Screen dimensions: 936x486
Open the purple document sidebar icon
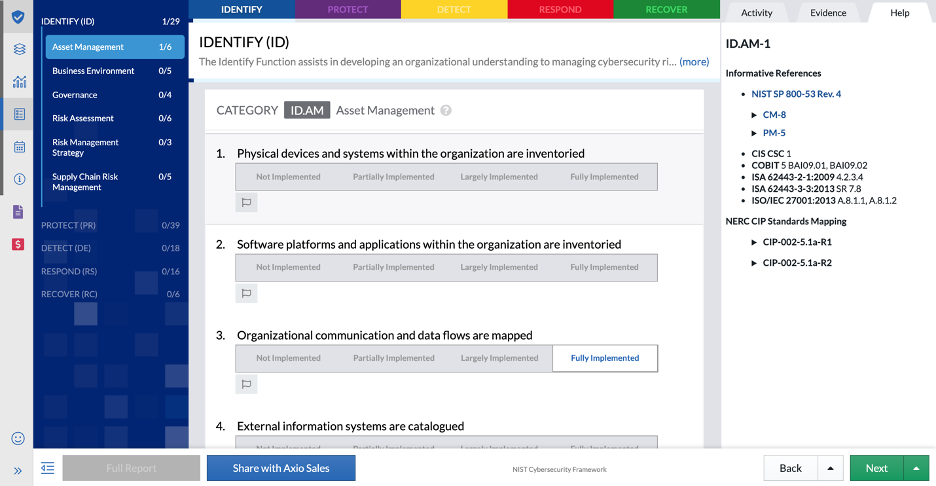(18, 211)
